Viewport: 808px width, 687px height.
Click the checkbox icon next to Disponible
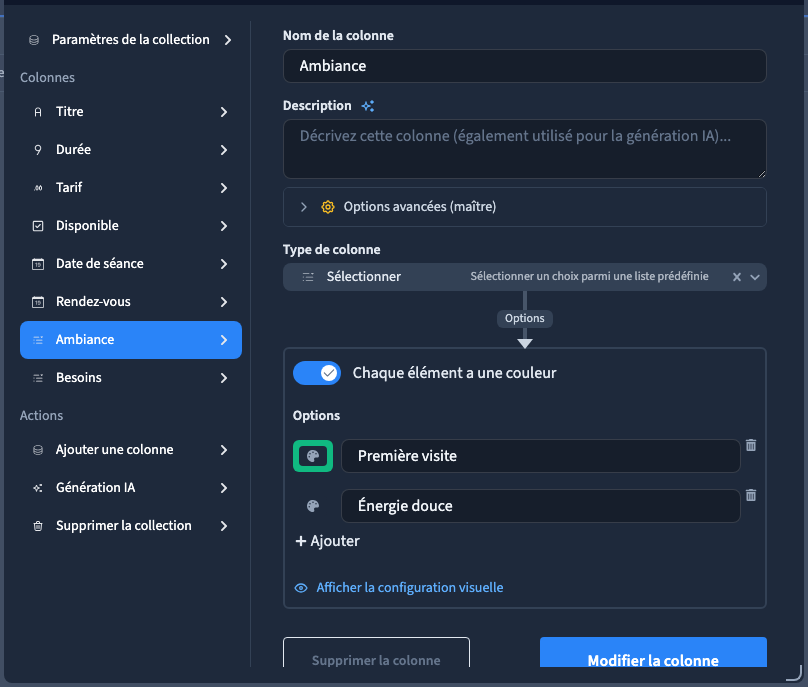[x=38, y=226]
